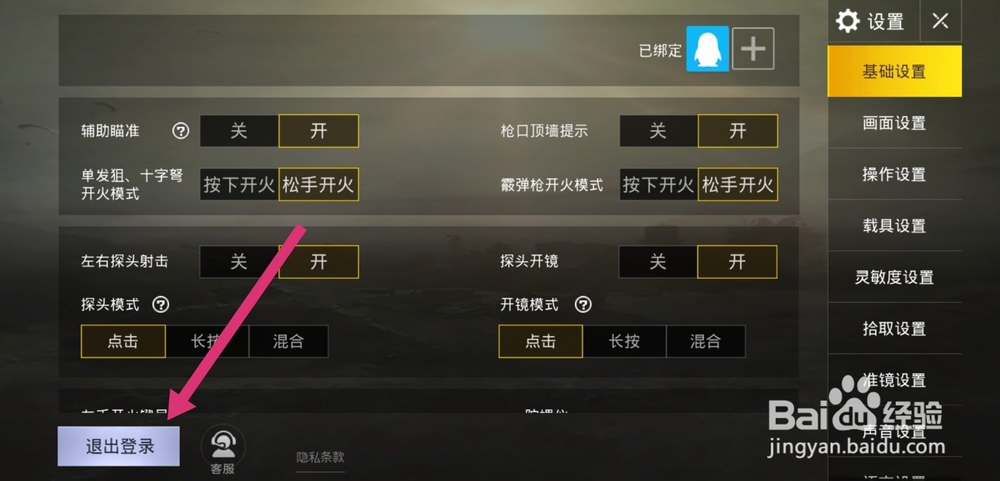This screenshot has width=1000, height=481.
Task: Select 按下开火 for 单发狙 fire mode
Action: [x=239, y=185]
